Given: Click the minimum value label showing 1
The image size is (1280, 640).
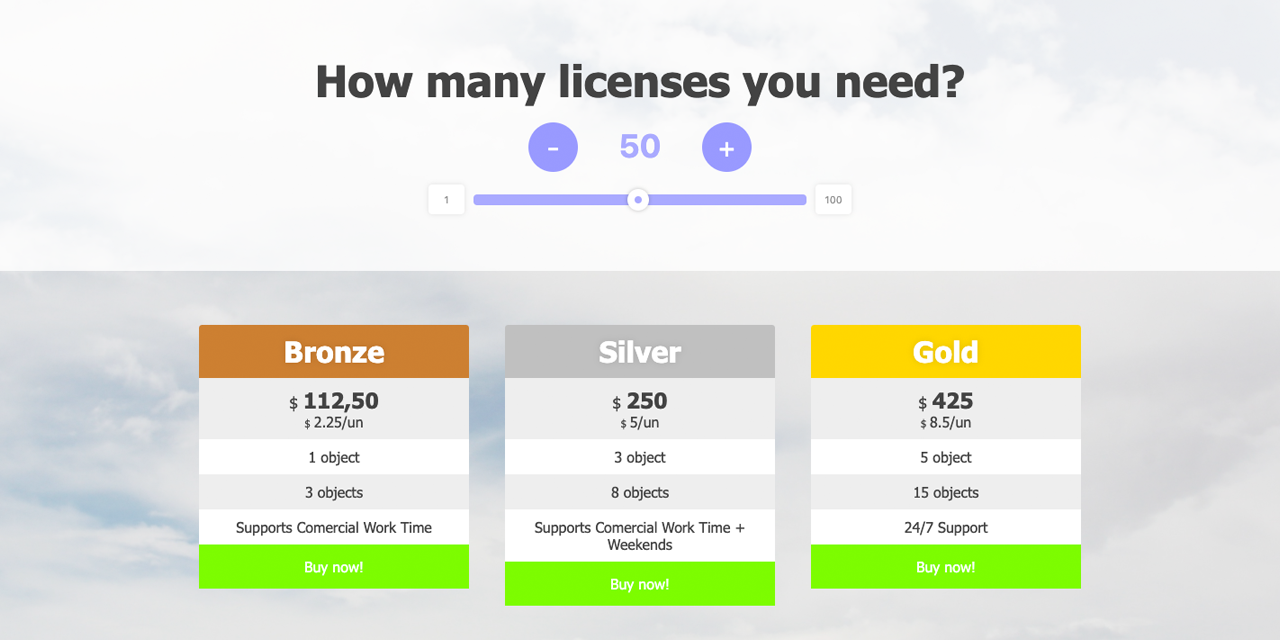Looking at the screenshot, I should click(x=446, y=199).
